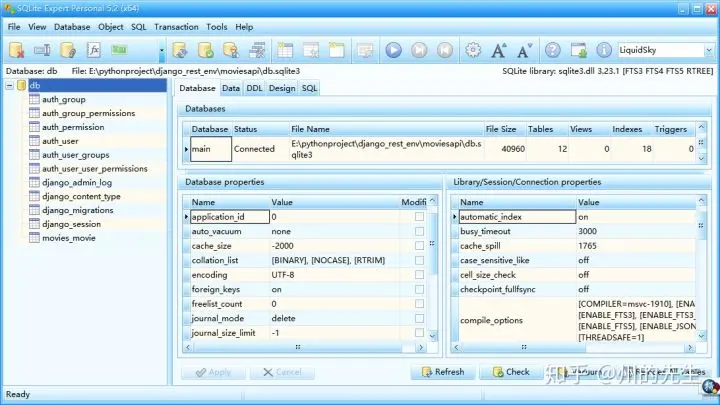Click the table icon beside auth_group
The image size is (720, 405).
click(x=34, y=99)
